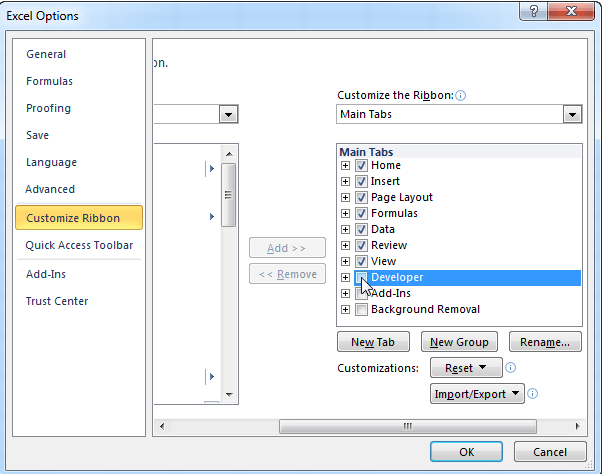Select Customize Ribbon category
Image resolution: width=604 pixels, height=474 pixels.
pos(79,218)
